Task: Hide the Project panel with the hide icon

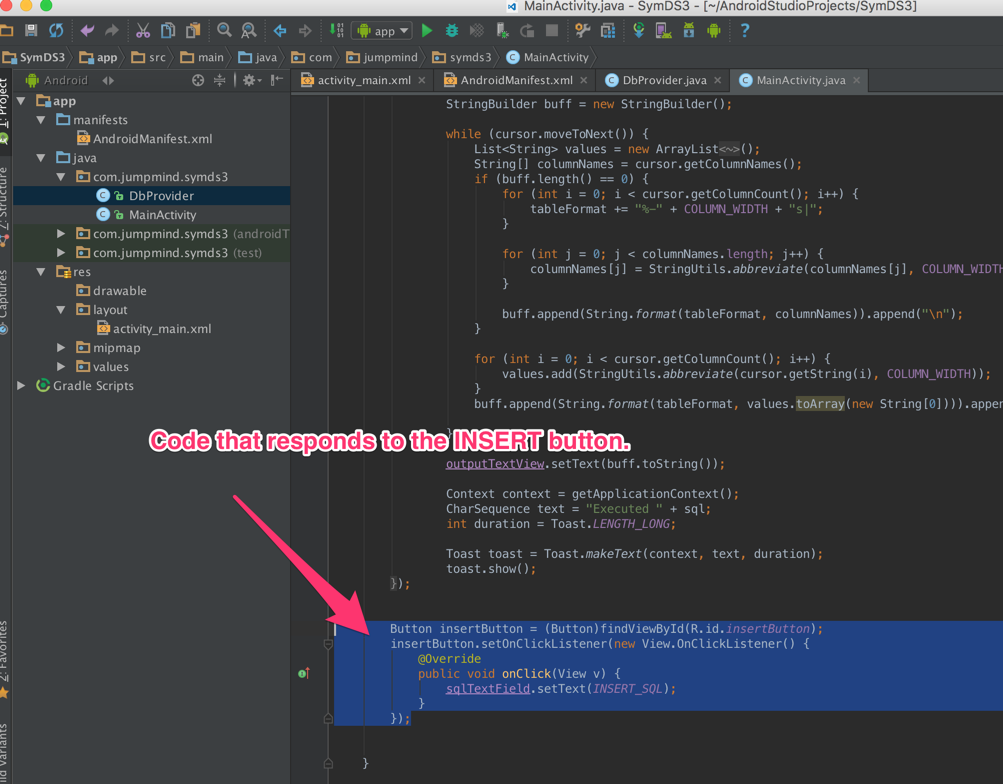Action: tap(276, 81)
